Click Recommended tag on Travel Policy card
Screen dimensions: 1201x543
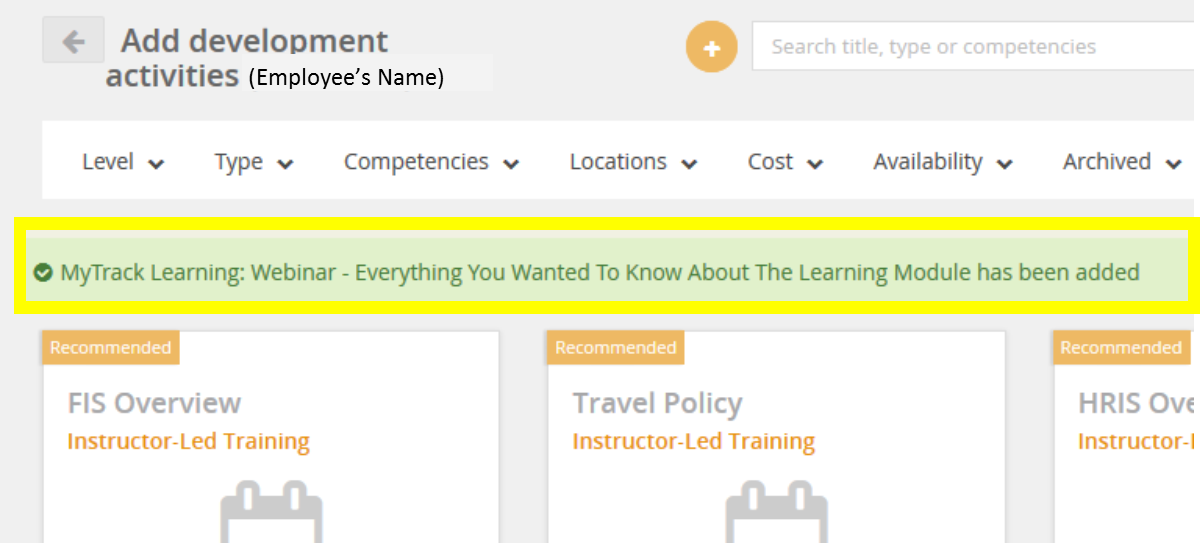coord(616,348)
